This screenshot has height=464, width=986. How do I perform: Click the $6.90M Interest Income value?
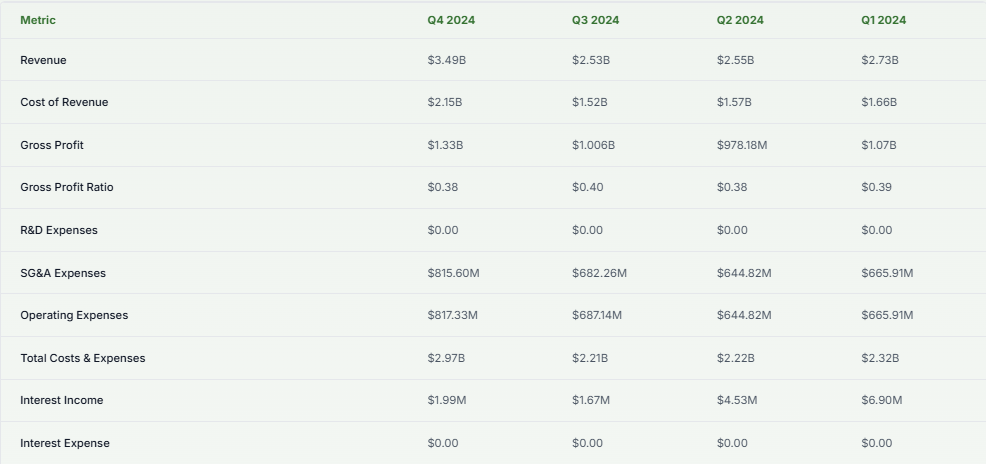882,400
